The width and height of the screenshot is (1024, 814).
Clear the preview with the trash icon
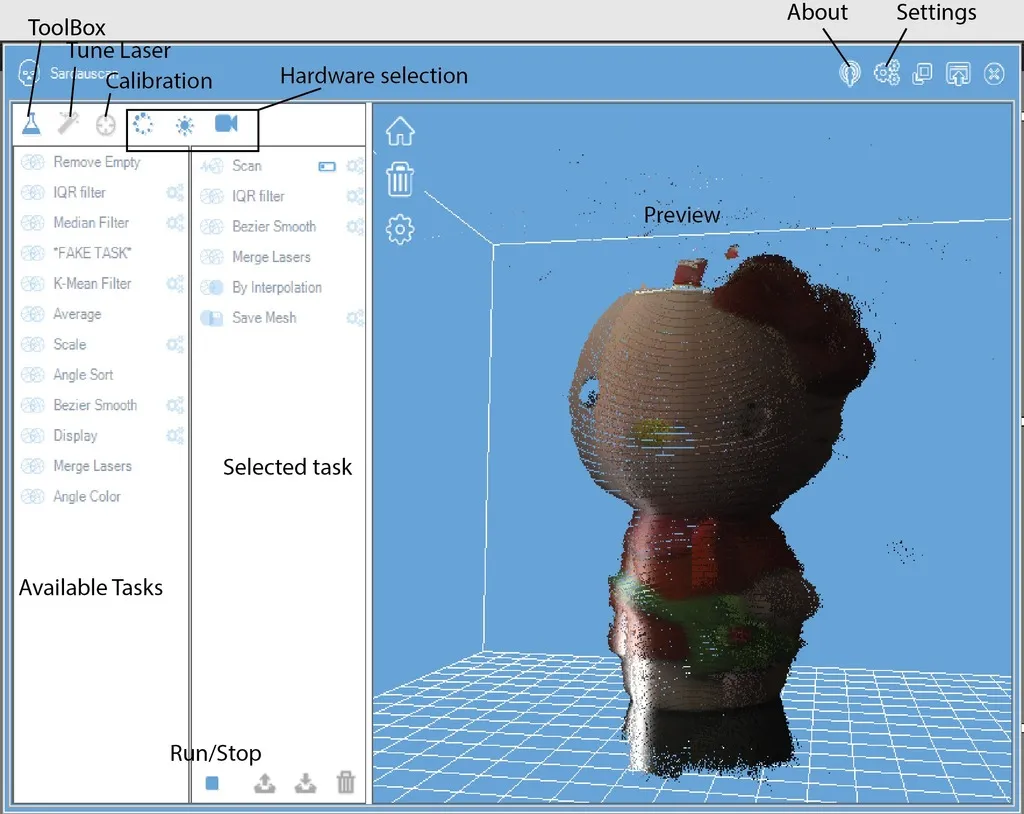[x=400, y=180]
